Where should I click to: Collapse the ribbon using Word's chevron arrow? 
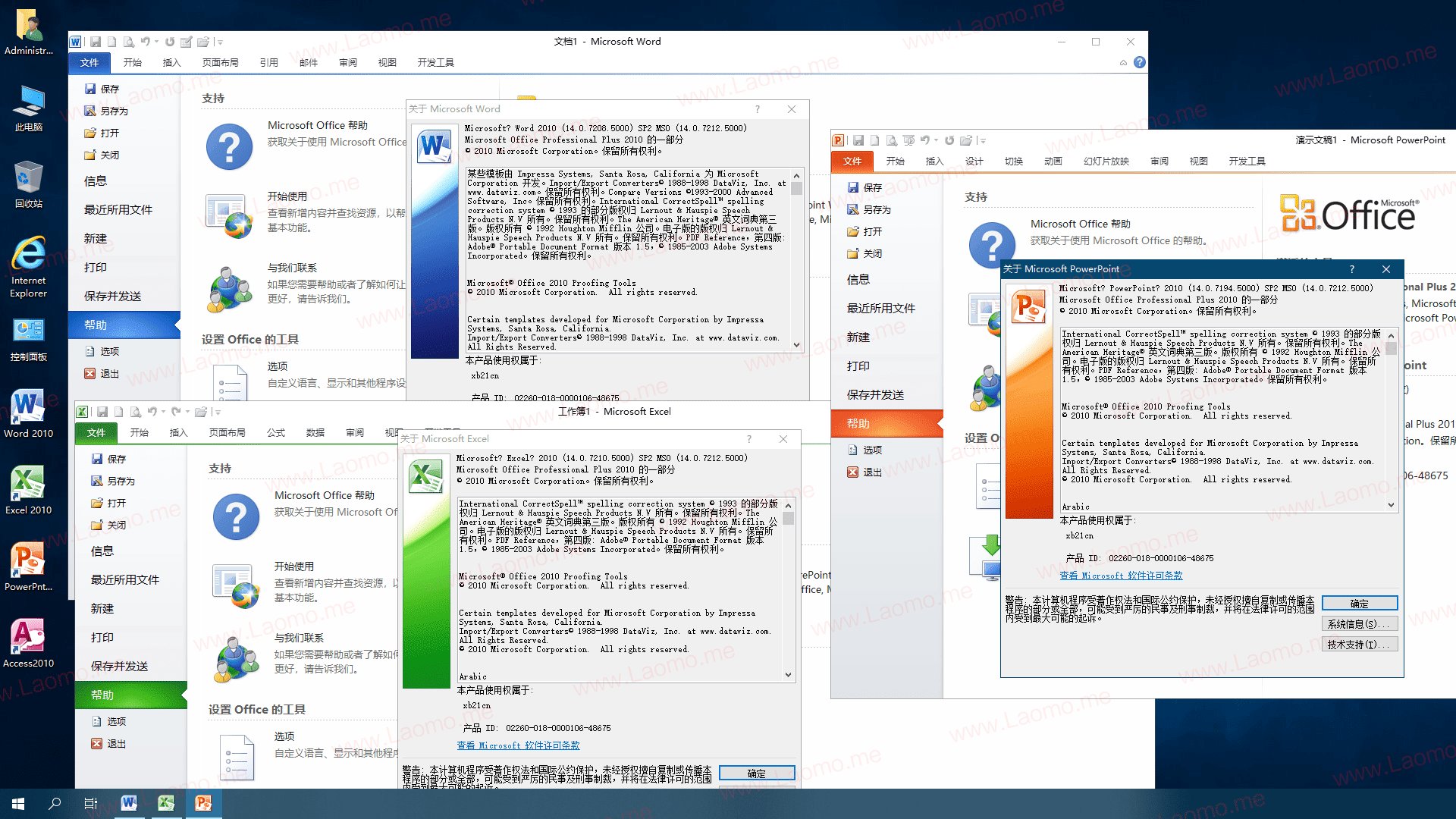pyautogui.click(x=1123, y=63)
